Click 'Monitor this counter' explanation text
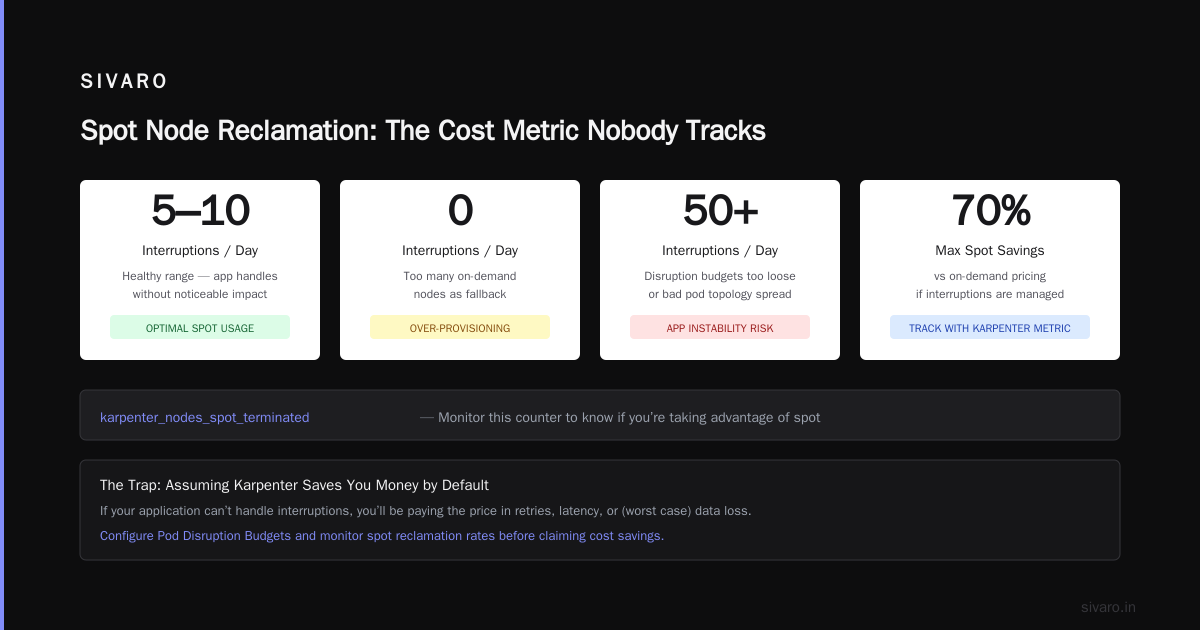The height and width of the screenshot is (630, 1200). pyautogui.click(x=620, y=417)
